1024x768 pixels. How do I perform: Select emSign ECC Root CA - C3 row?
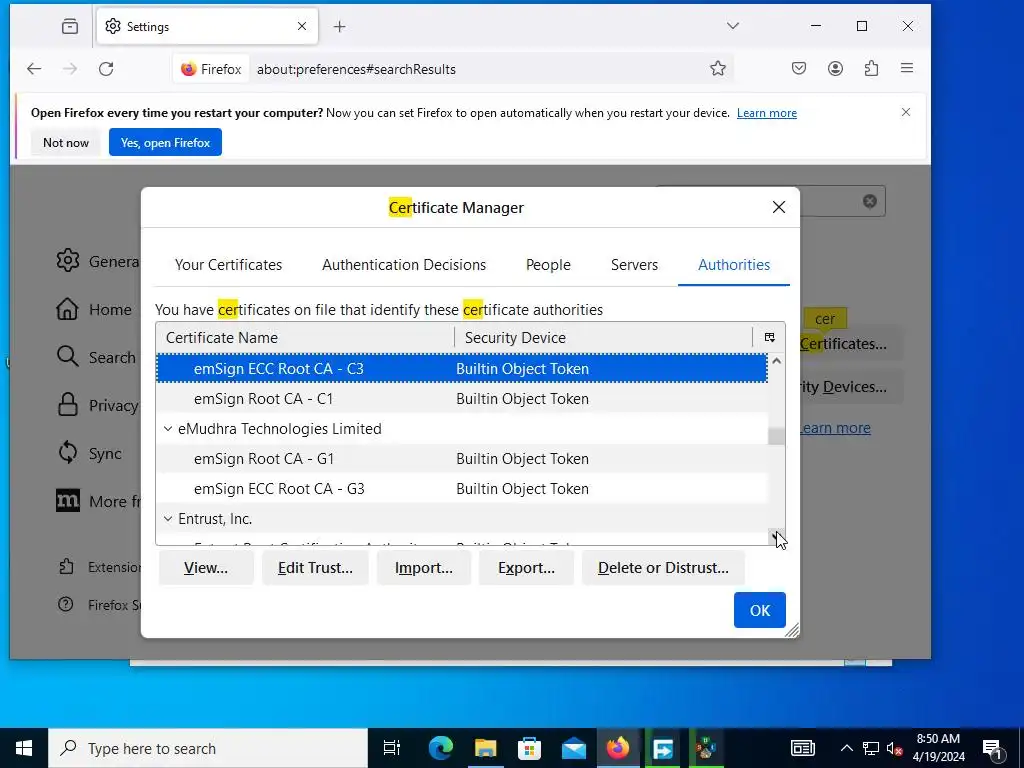pos(462,368)
